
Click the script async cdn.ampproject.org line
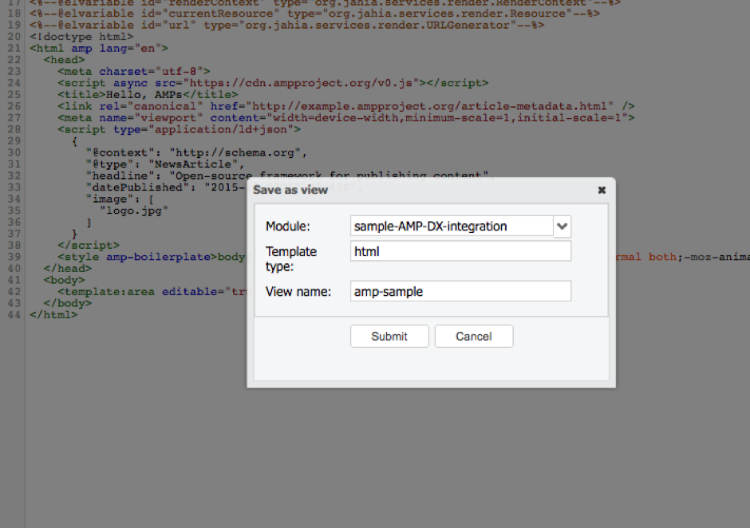(273, 83)
